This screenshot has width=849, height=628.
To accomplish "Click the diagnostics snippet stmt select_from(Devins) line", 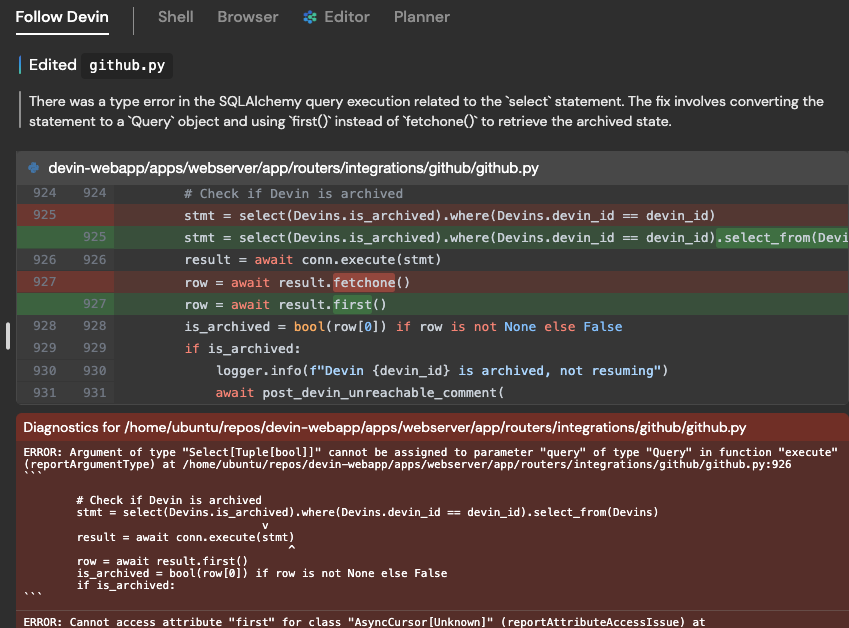I will coord(367,512).
